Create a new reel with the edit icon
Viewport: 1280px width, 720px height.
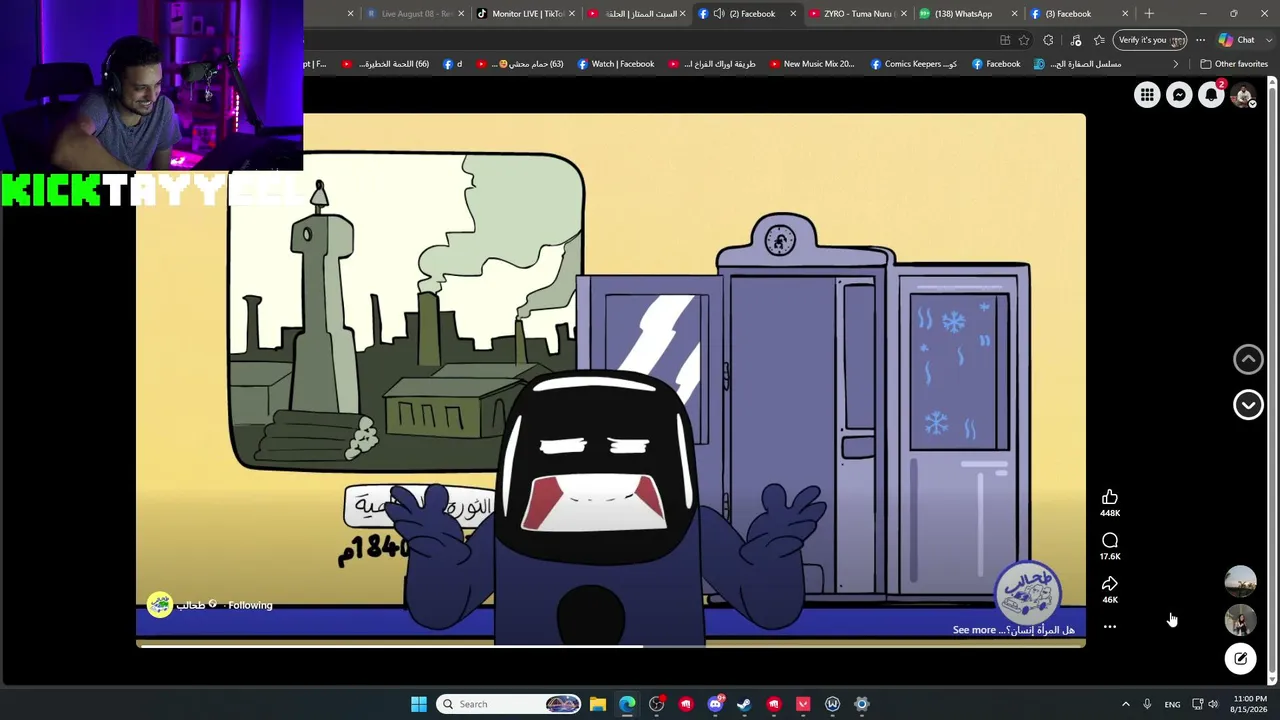pos(1240,658)
